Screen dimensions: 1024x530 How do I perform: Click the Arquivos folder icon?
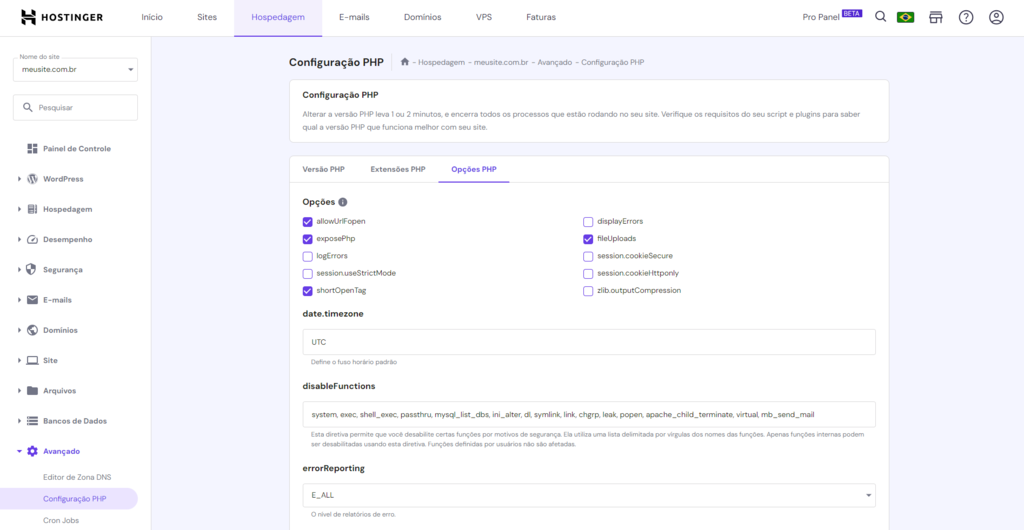pyautogui.click(x=32, y=391)
